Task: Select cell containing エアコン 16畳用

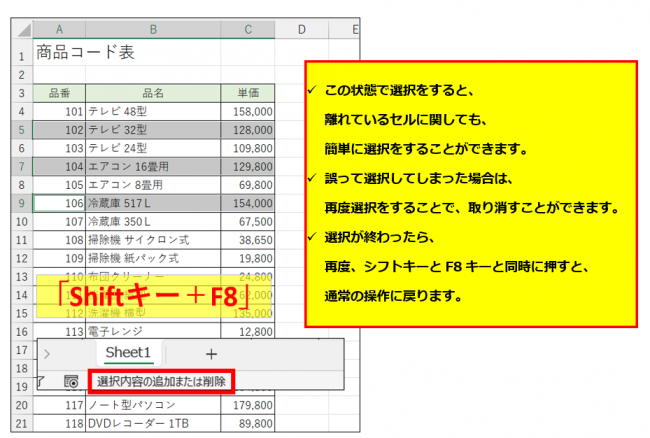Action: point(153,166)
